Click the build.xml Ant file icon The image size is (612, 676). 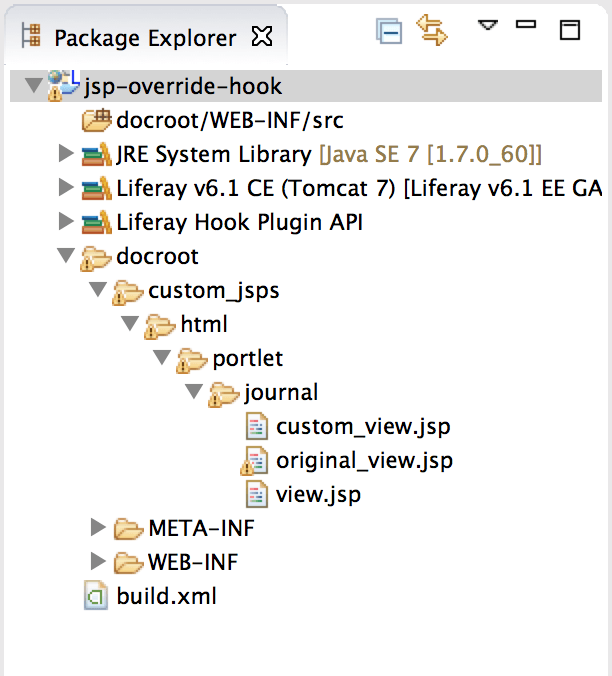[97, 597]
